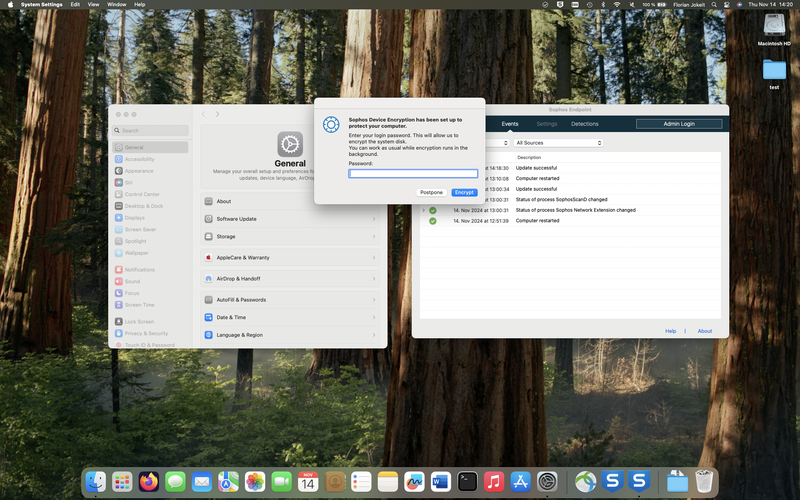Switch to the Events tab in Sophos Endpoint
The image size is (800, 500).
(x=510, y=124)
